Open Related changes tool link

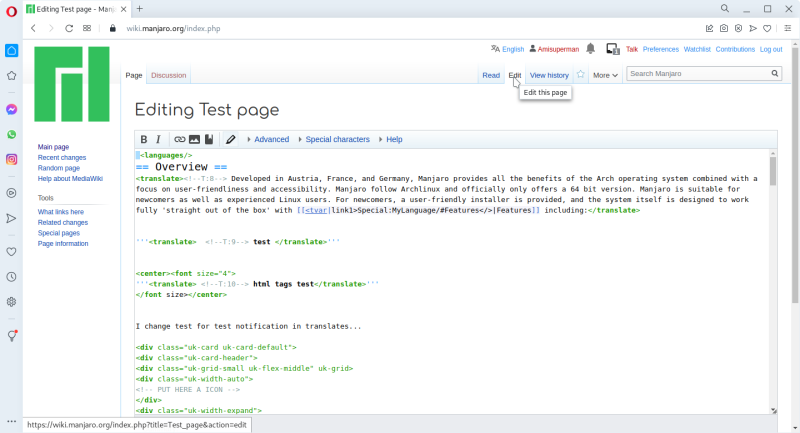(x=63, y=222)
